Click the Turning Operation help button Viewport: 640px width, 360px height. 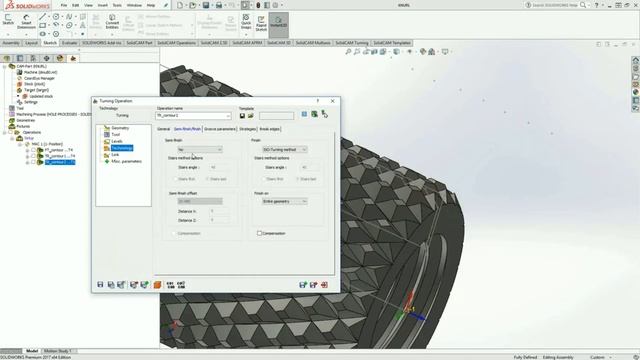pos(318,101)
